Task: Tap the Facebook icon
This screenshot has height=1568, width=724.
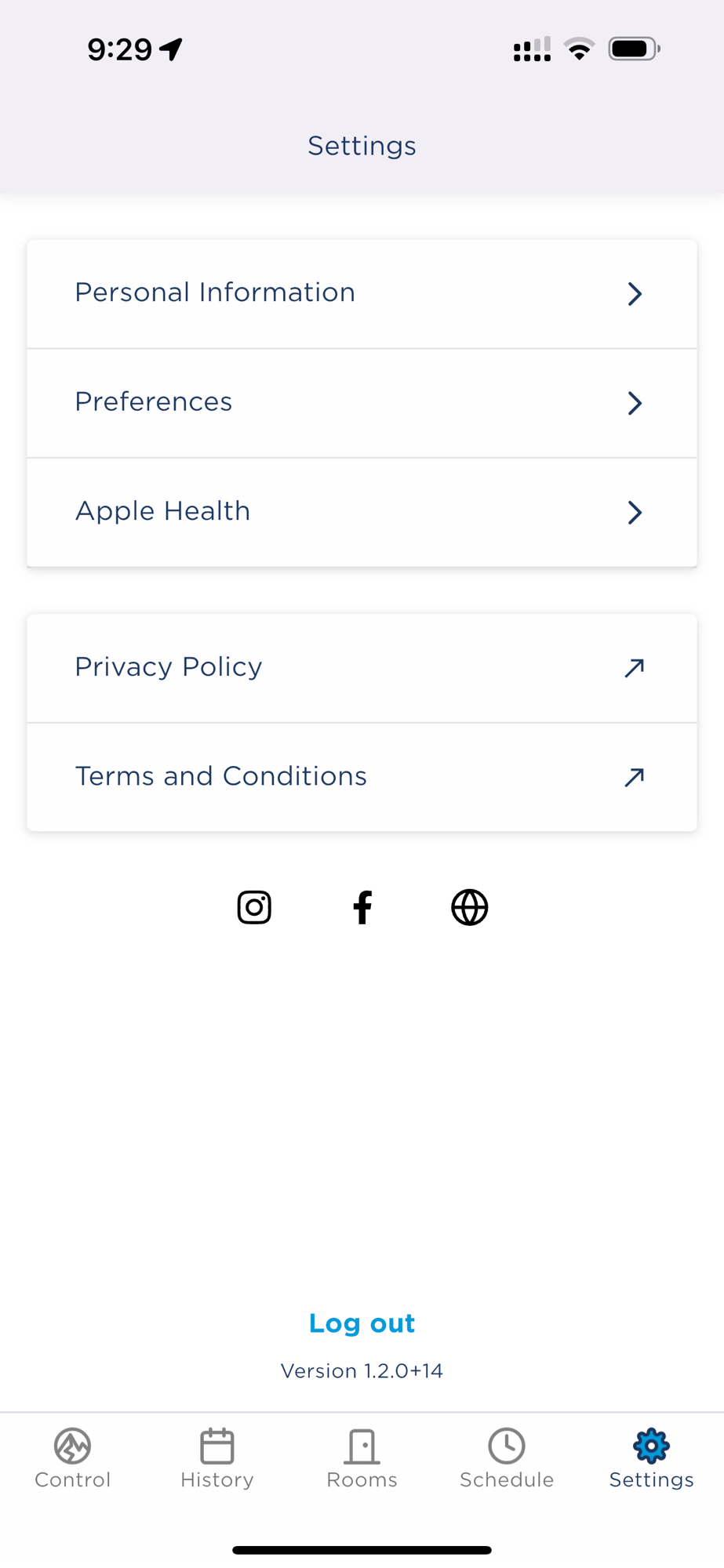Action: point(362,907)
